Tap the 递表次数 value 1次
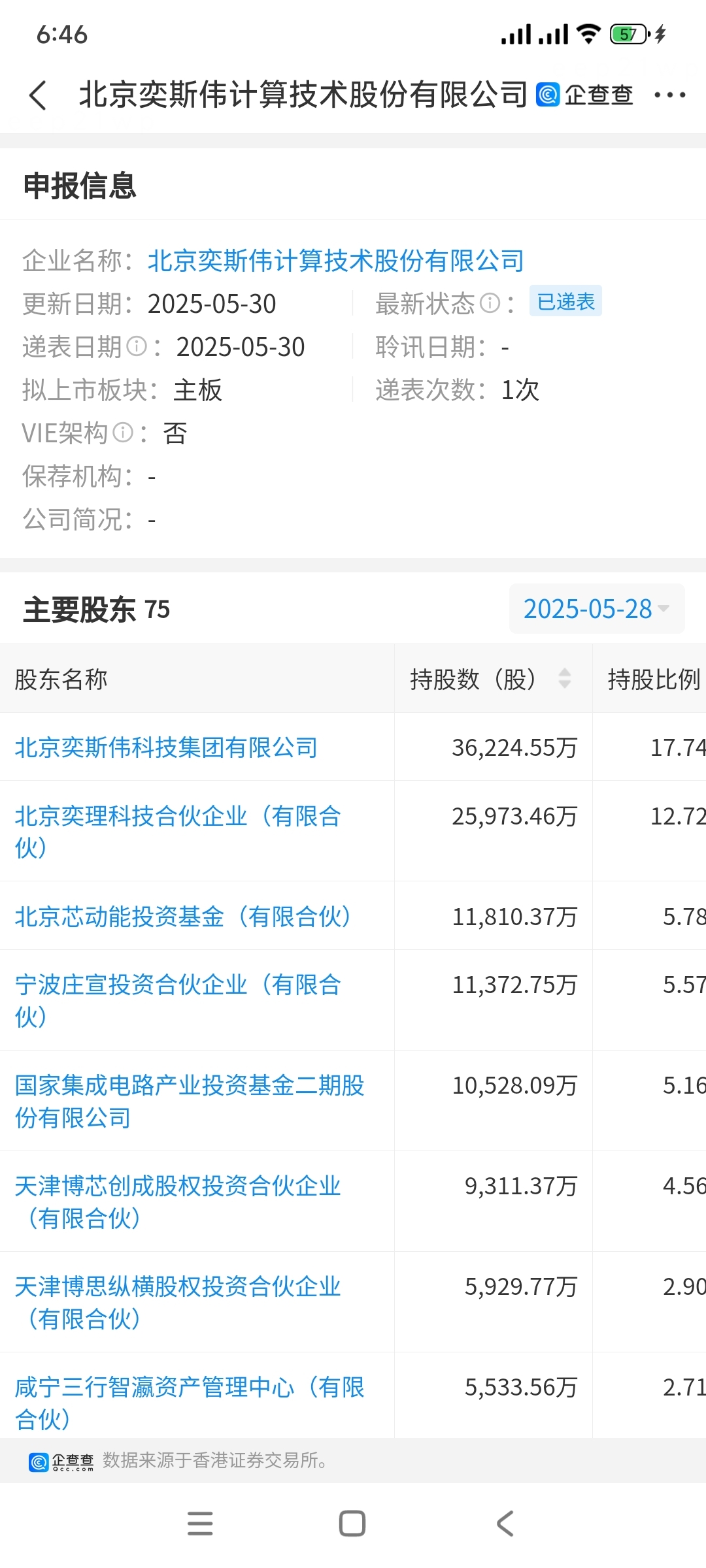 (520, 390)
